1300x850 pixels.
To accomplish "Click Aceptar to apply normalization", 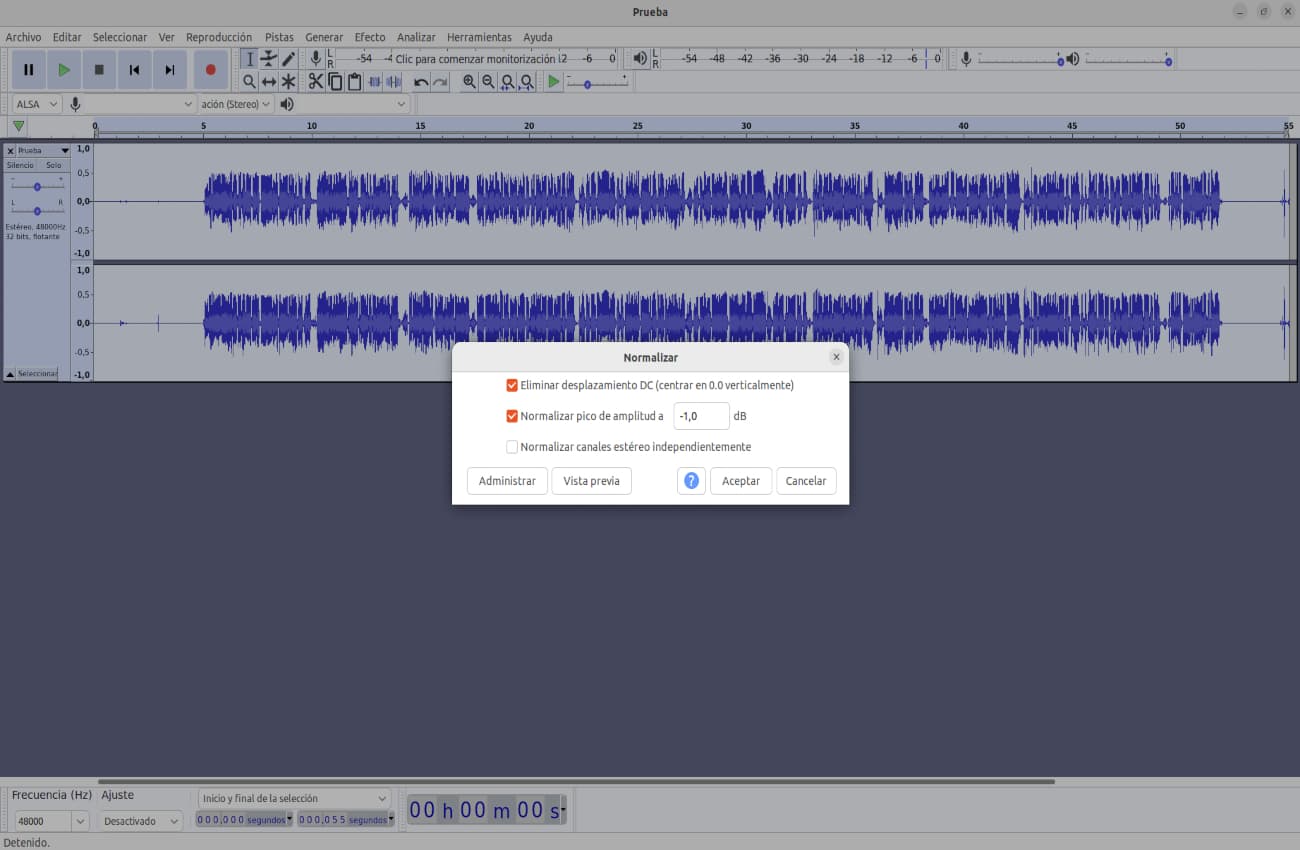I will 741,481.
